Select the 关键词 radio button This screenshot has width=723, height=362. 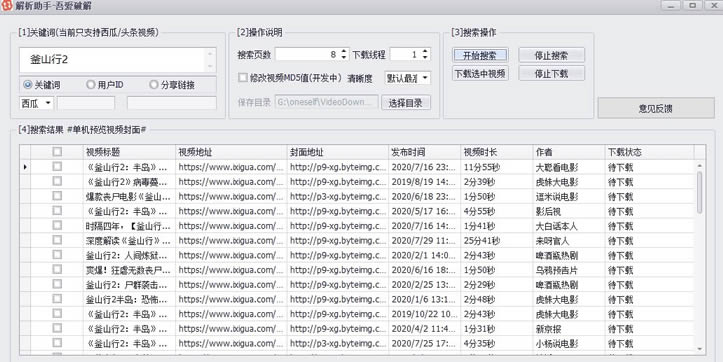tap(27, 85)
